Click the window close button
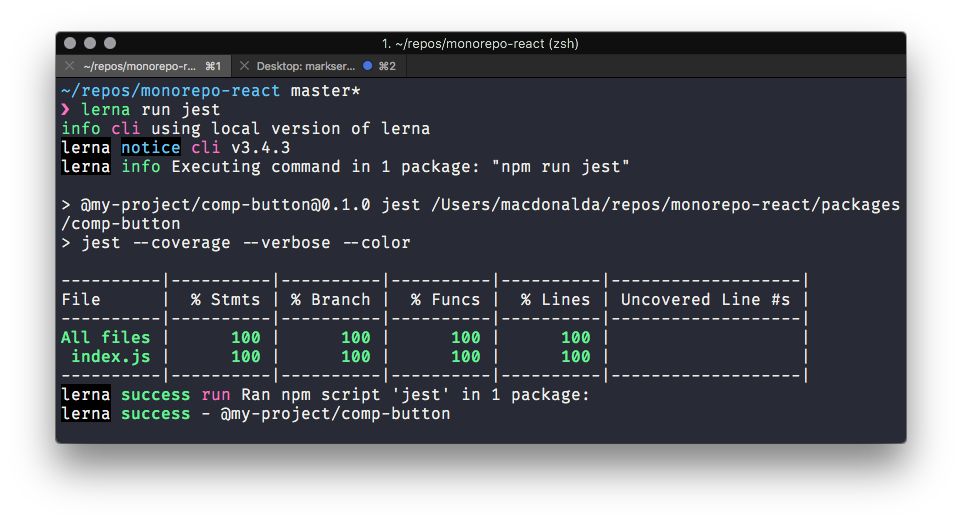The height and width of the screenshot is (523, 962). click(70, 43)
